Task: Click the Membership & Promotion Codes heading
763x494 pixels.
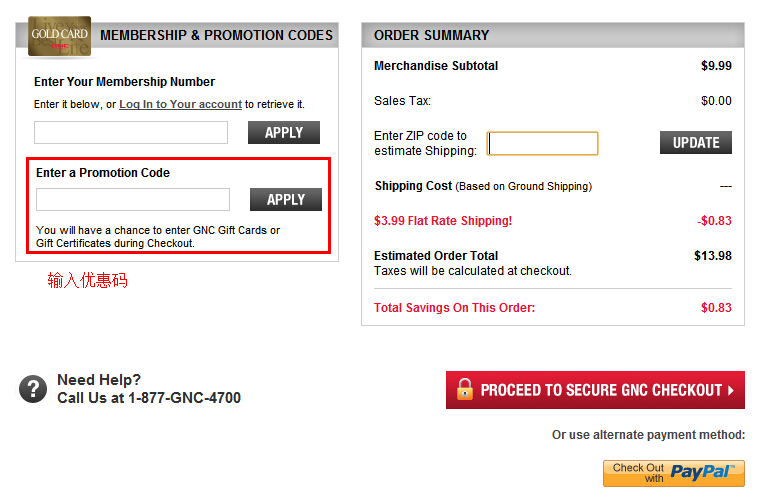Action: point(216,35)
